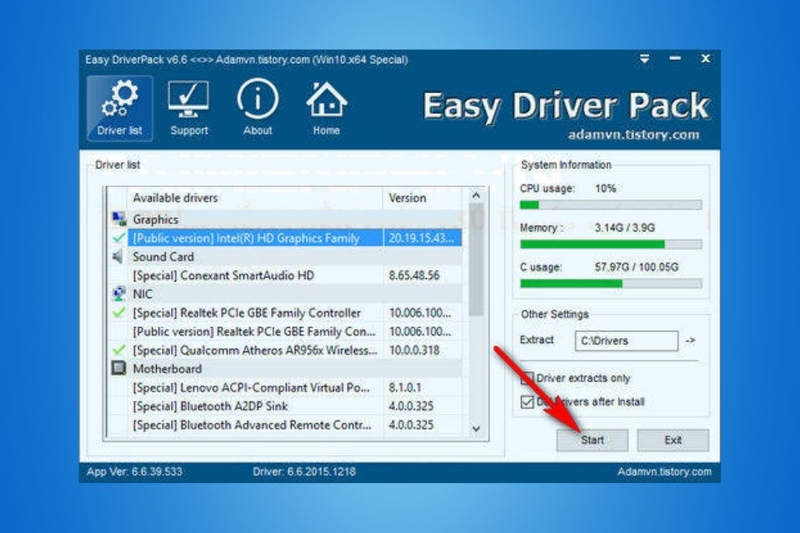Click the Sound Card speaker icon
800x533 pixels.
pos(118,257)
